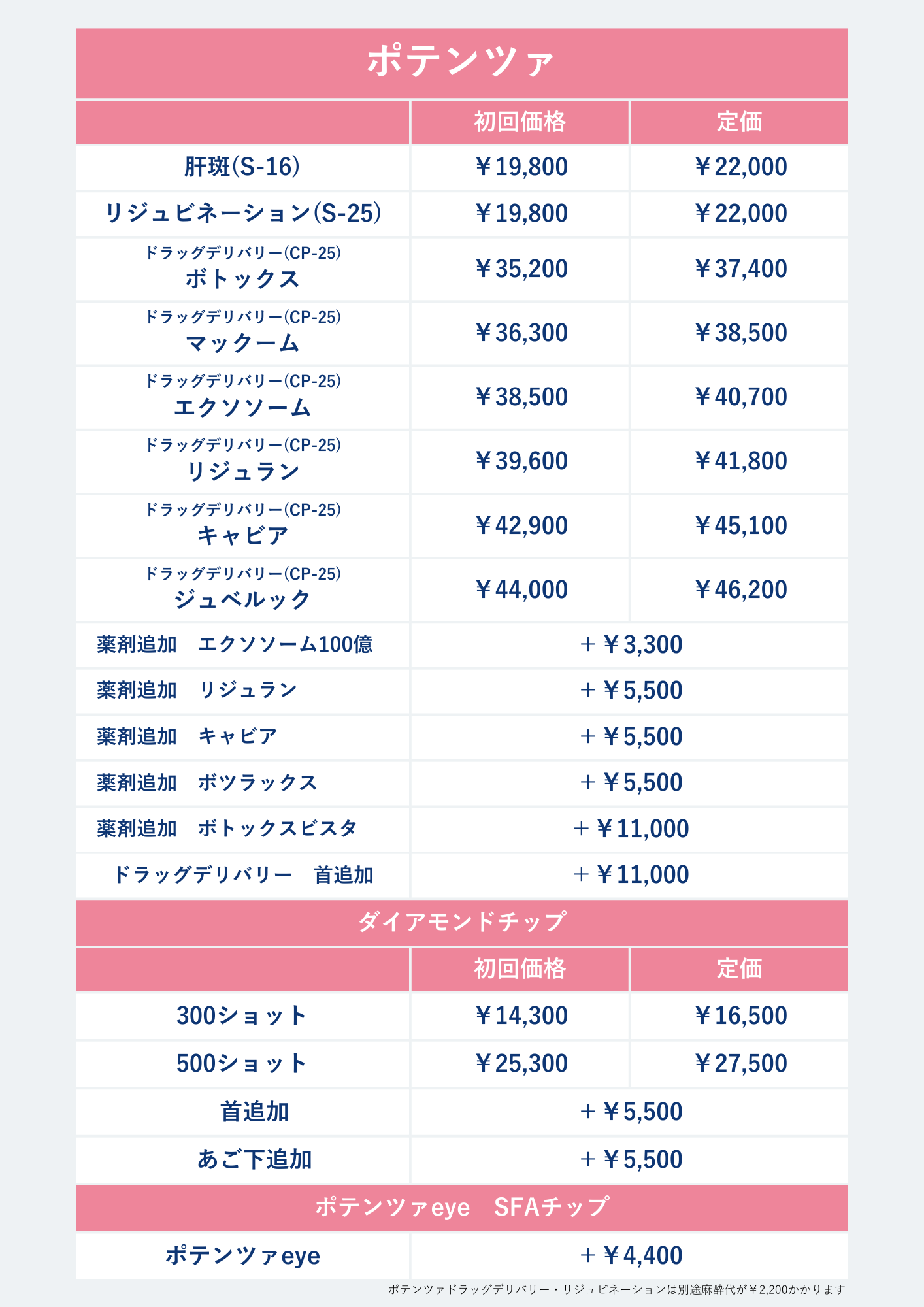Click the ダイアモンドチップ section header
The width and height of the screenshot is (924, 1307).
coord(461,922)
